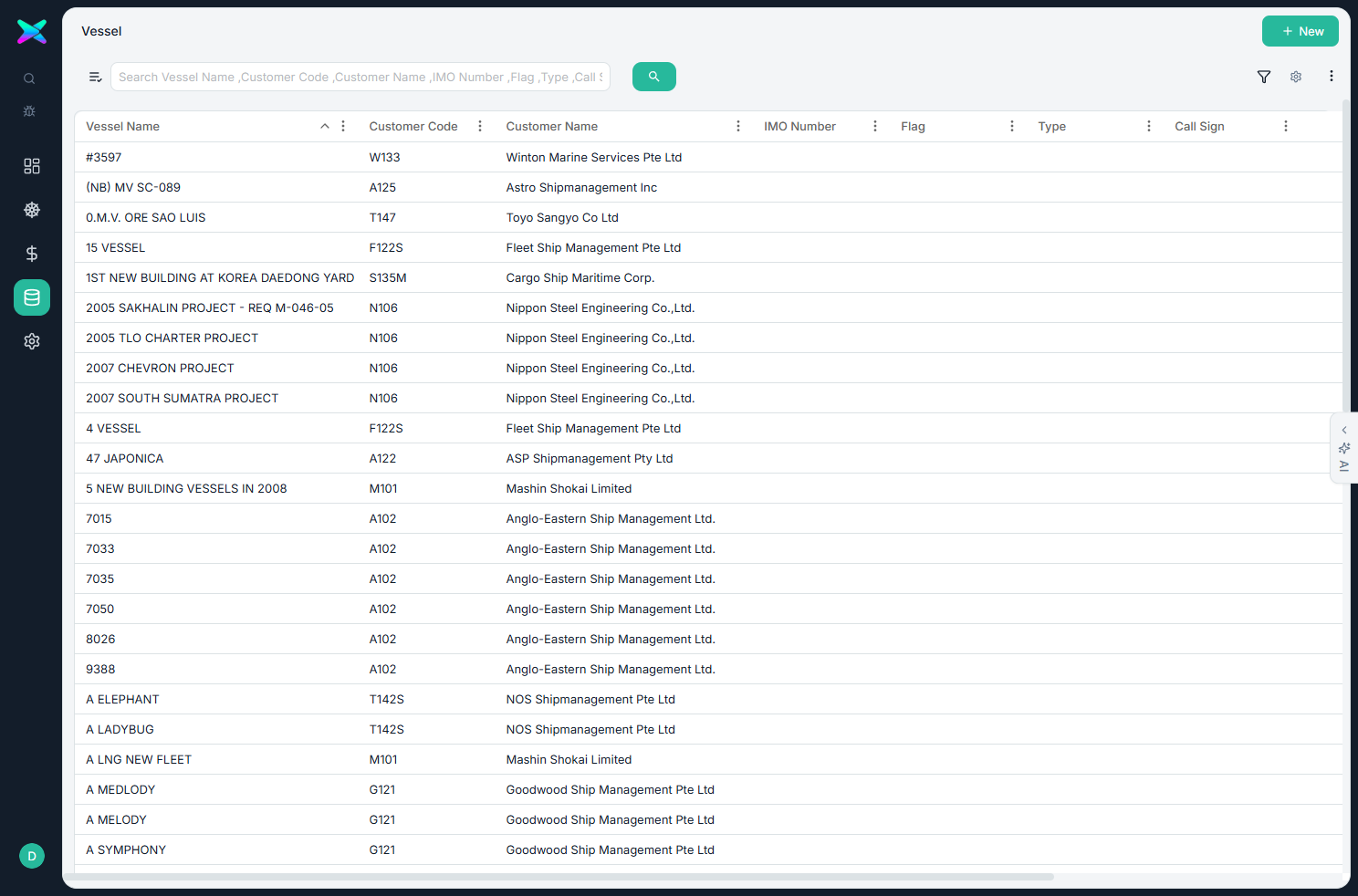Open IMO Number column options menu
The width and height of the screenshot is (1358, 896).
tap(875, 126)
